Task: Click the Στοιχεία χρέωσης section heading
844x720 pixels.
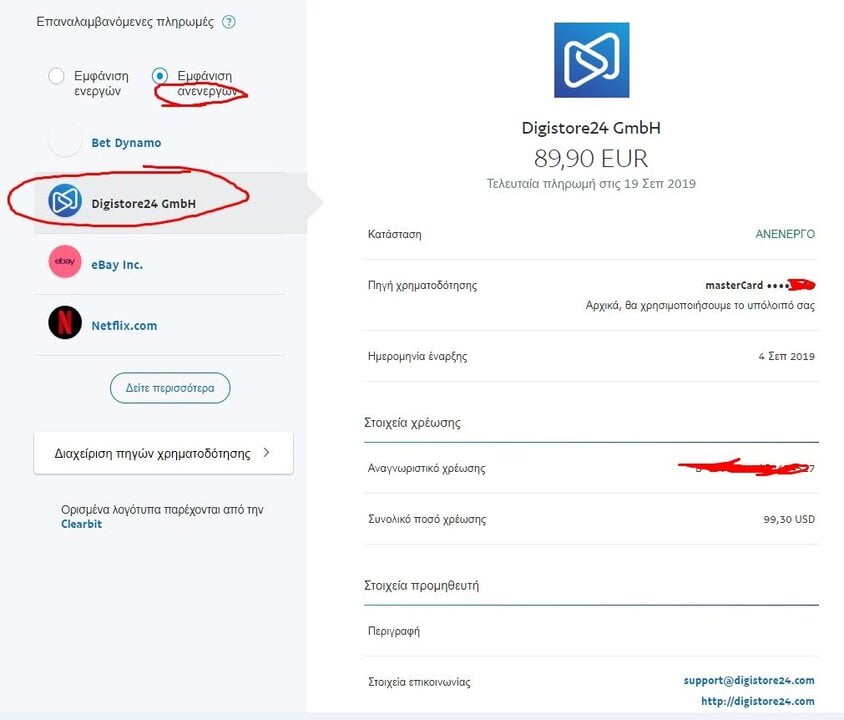Action: point(412,423)
